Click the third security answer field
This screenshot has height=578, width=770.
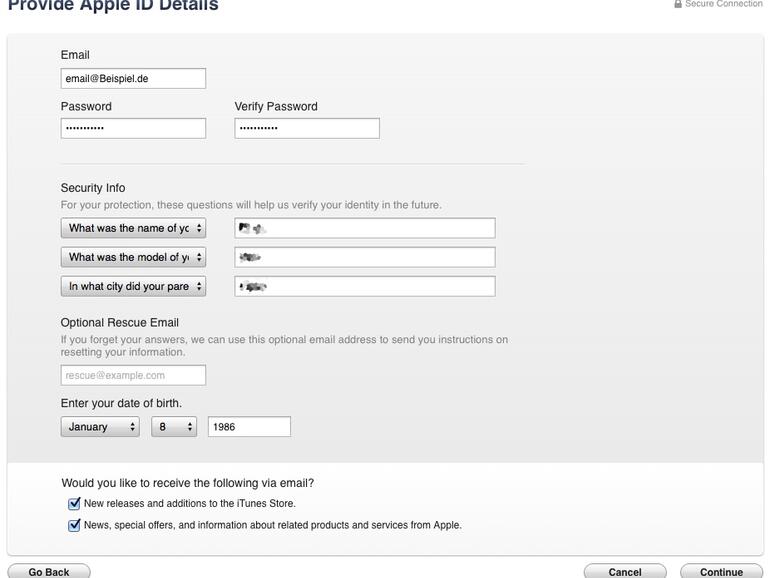point(365,286)
